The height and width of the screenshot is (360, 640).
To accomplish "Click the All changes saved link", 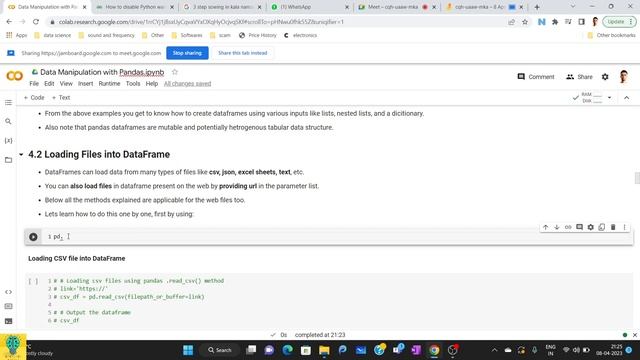I will coord(187,84).
